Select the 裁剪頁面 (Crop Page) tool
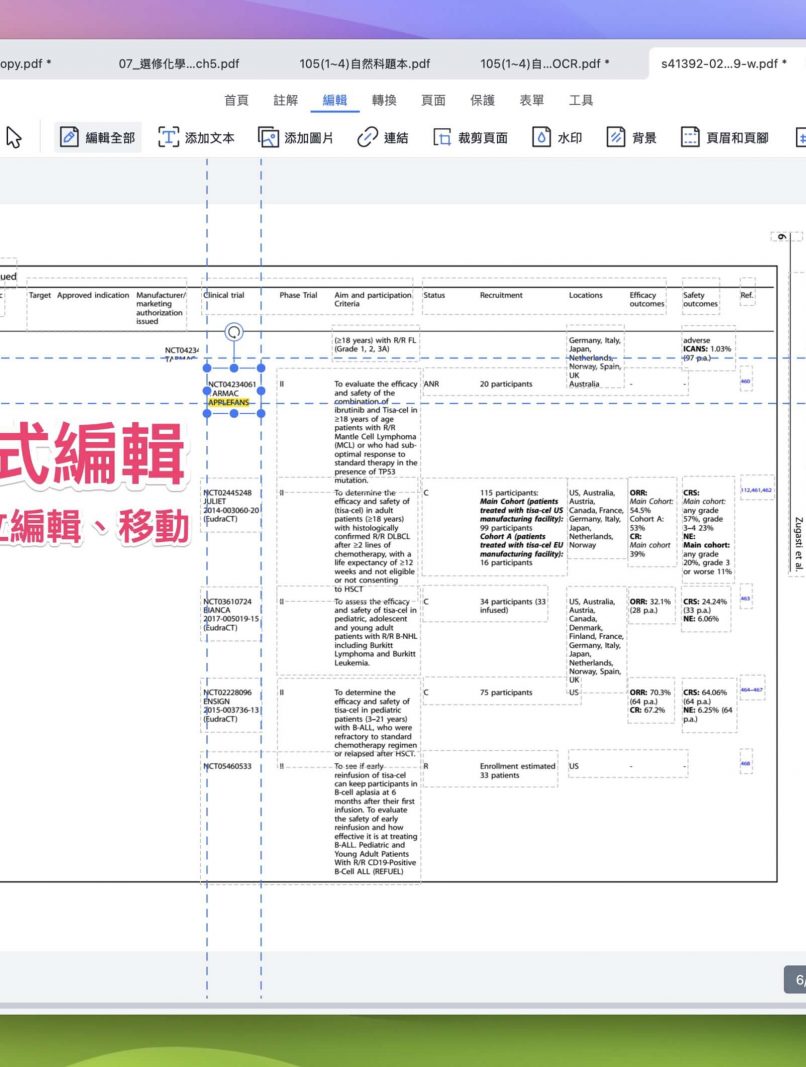Image resolution: width=806 pixels, height=1067 pixels. click(470, 138)
